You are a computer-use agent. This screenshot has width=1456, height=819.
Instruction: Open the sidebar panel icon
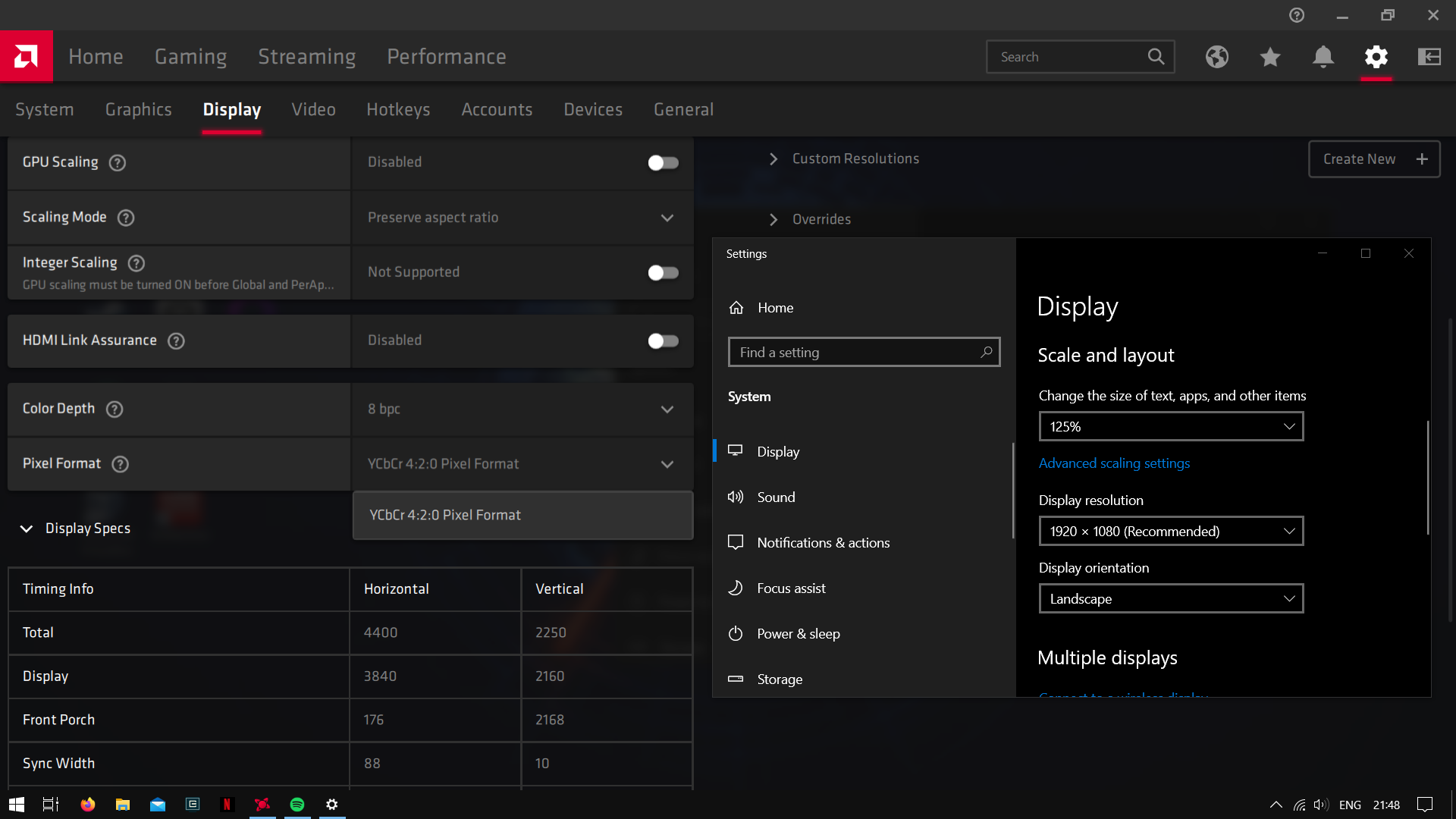click(x=1429, y=57)
